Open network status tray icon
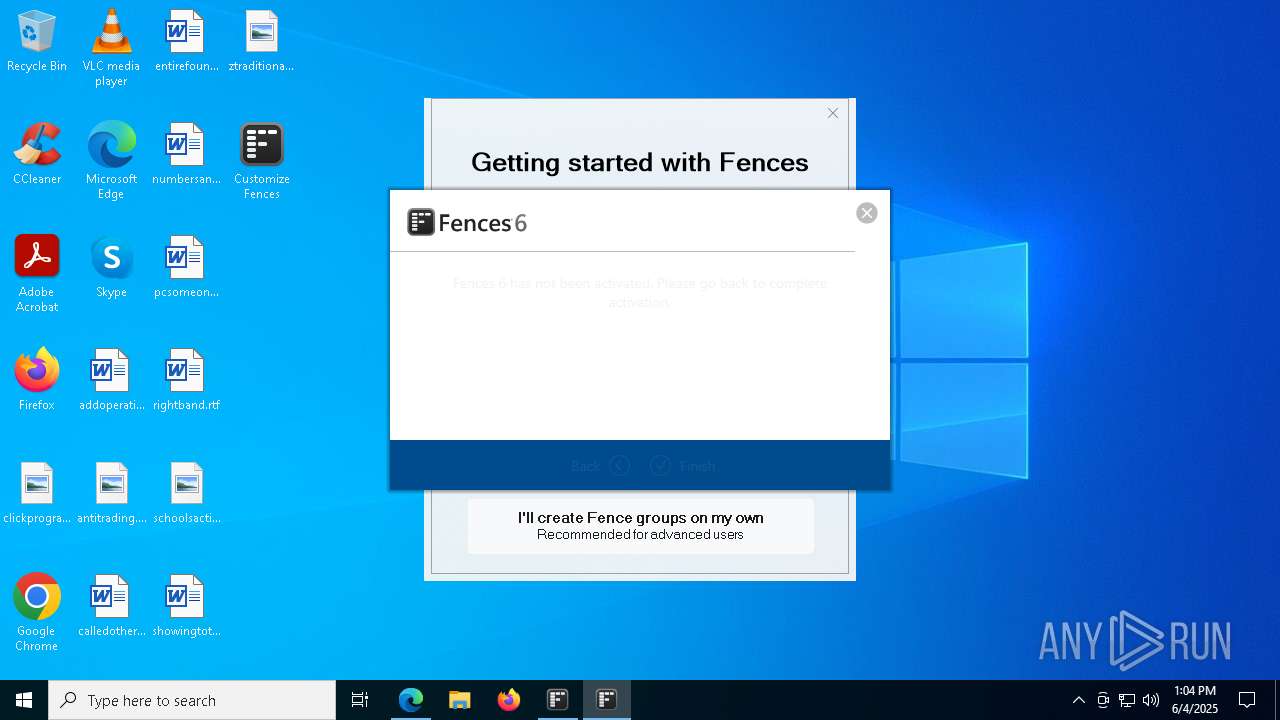This screenshot has height=720, width=1280. coord(1127,700)
